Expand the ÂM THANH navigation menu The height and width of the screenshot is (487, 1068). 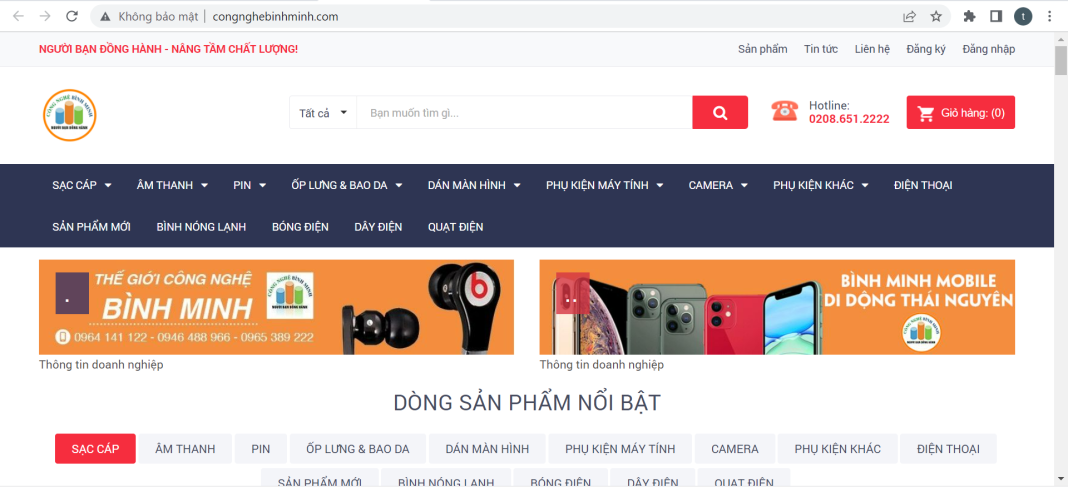pyautogui.click(x=172, y=185)
